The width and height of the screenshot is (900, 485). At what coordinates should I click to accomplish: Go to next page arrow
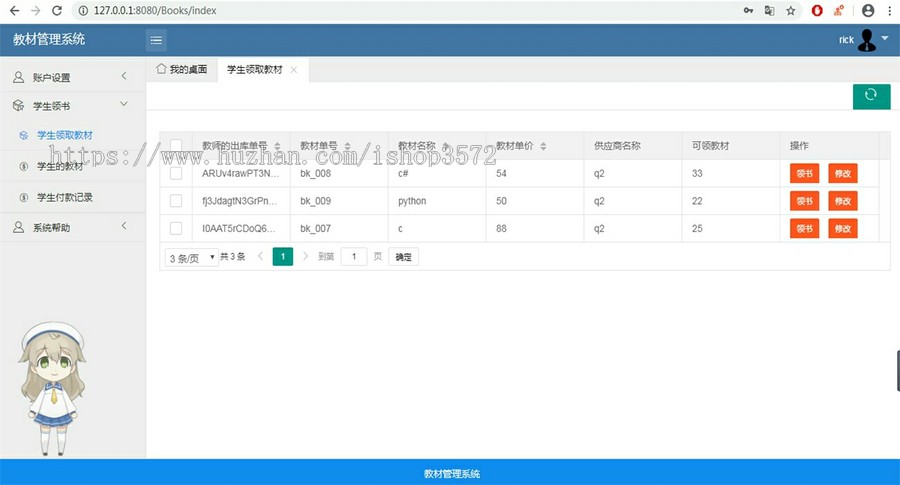[305, 256]
